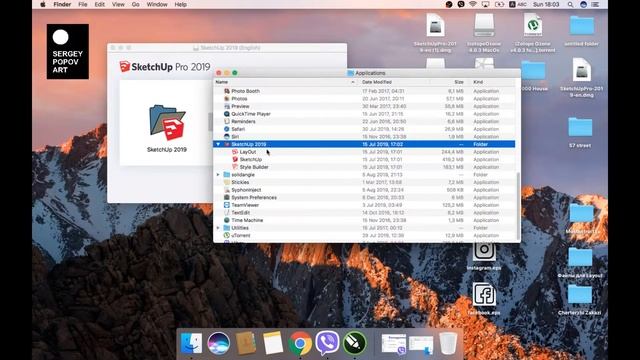Select System Preferences in the list
This screenshot has width=640, height=360.
coord(364,197)
